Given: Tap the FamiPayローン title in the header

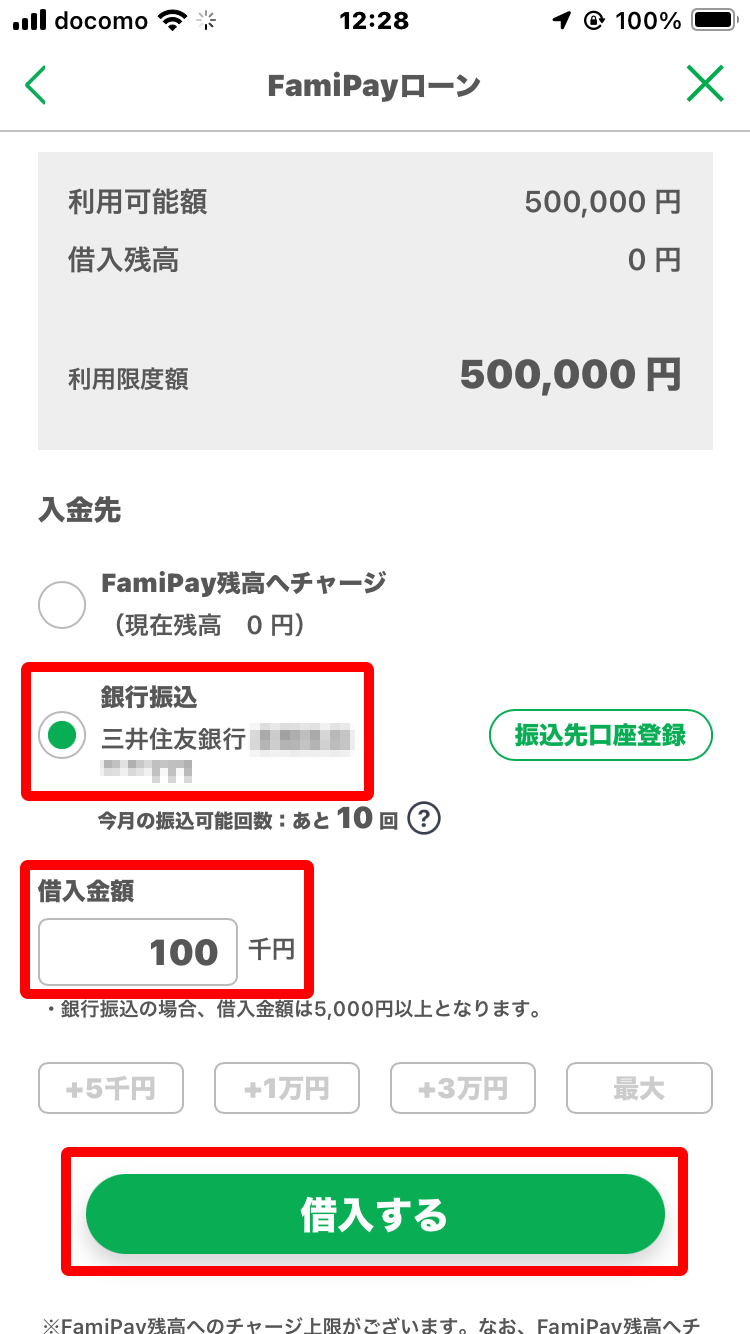Looking at the screenshot, I should click(375, 84).
